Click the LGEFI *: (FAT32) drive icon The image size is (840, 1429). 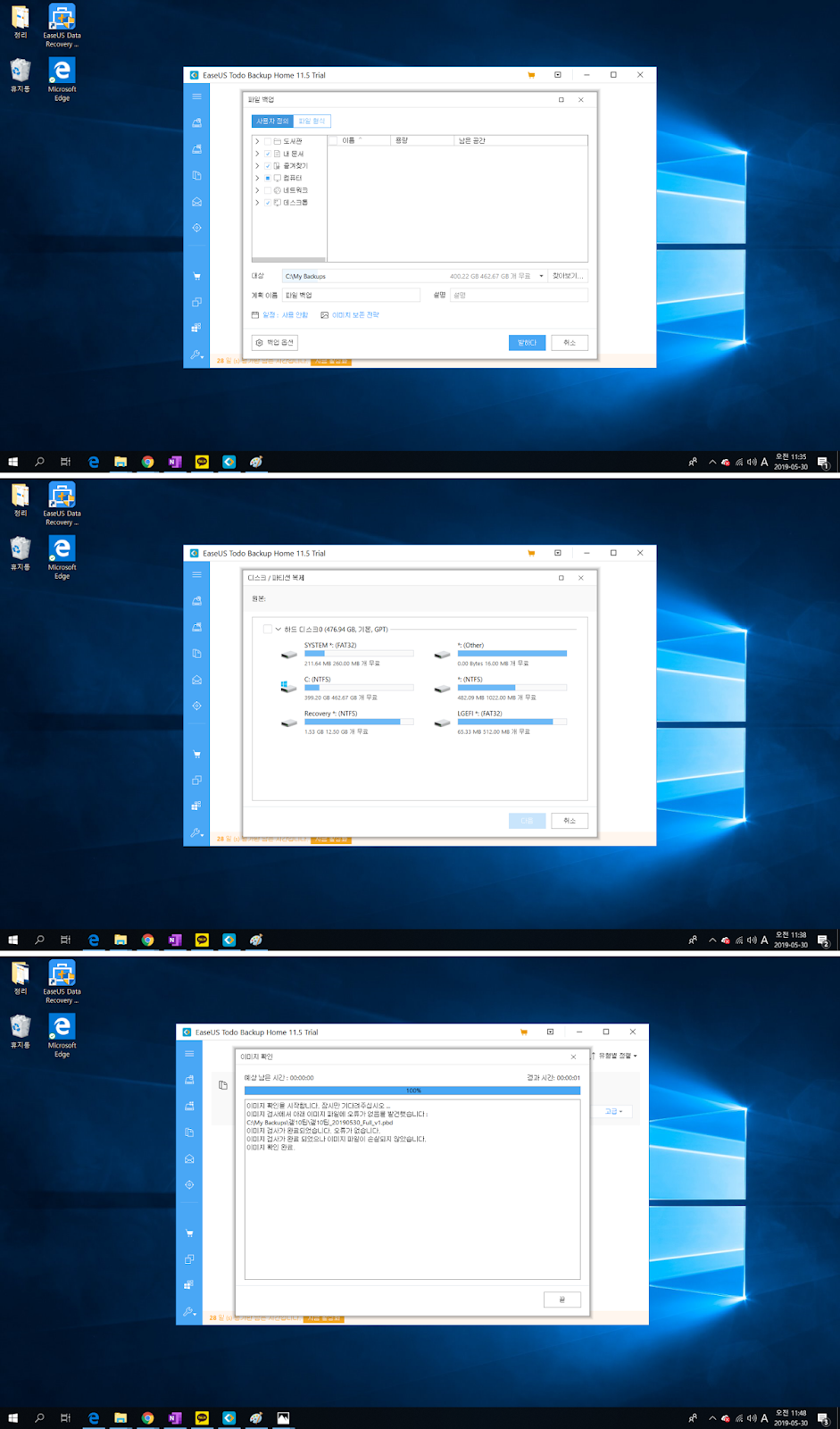(442, 723)
